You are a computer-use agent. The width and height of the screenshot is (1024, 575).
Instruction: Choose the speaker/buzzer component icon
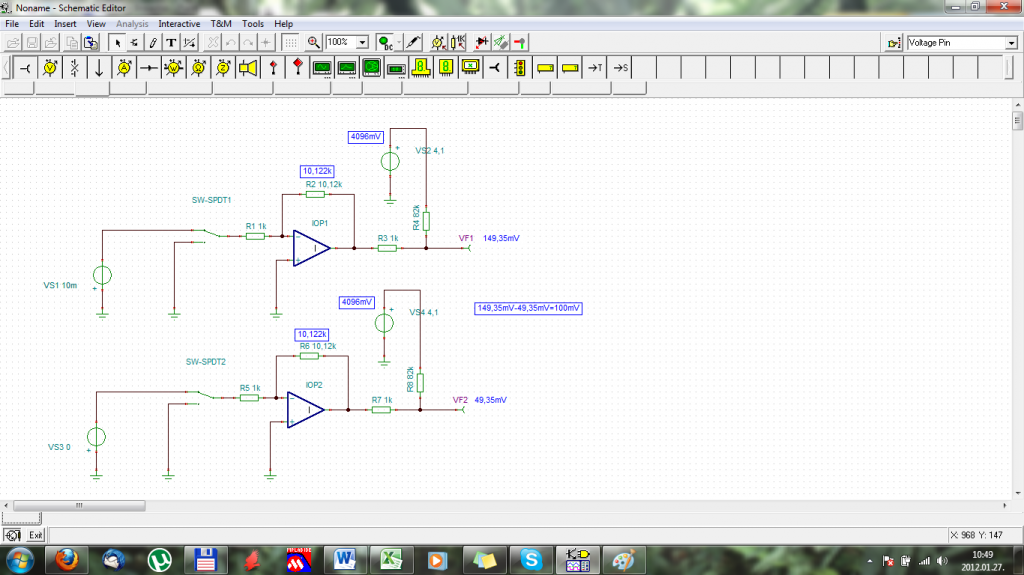coord(247,68)
